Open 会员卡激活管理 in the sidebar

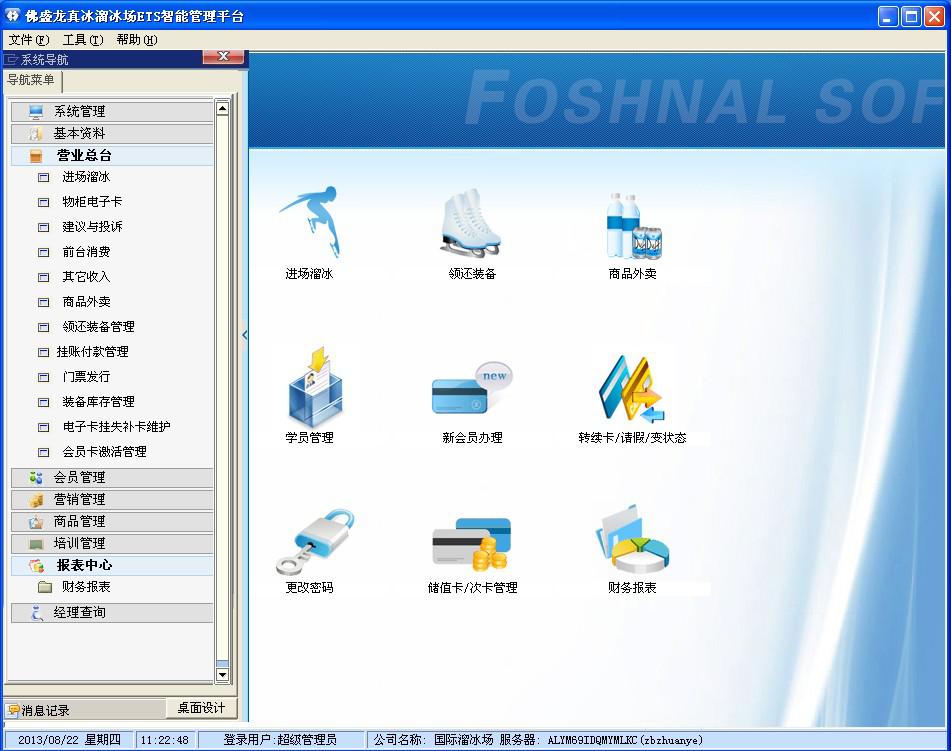(x=104, y=452)
